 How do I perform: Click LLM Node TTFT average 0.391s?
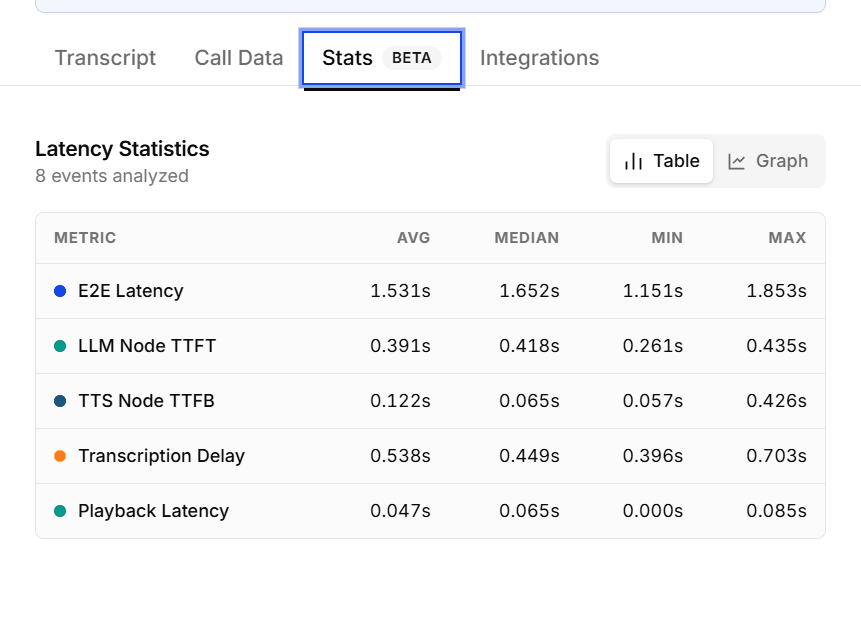tap(400, 346)
